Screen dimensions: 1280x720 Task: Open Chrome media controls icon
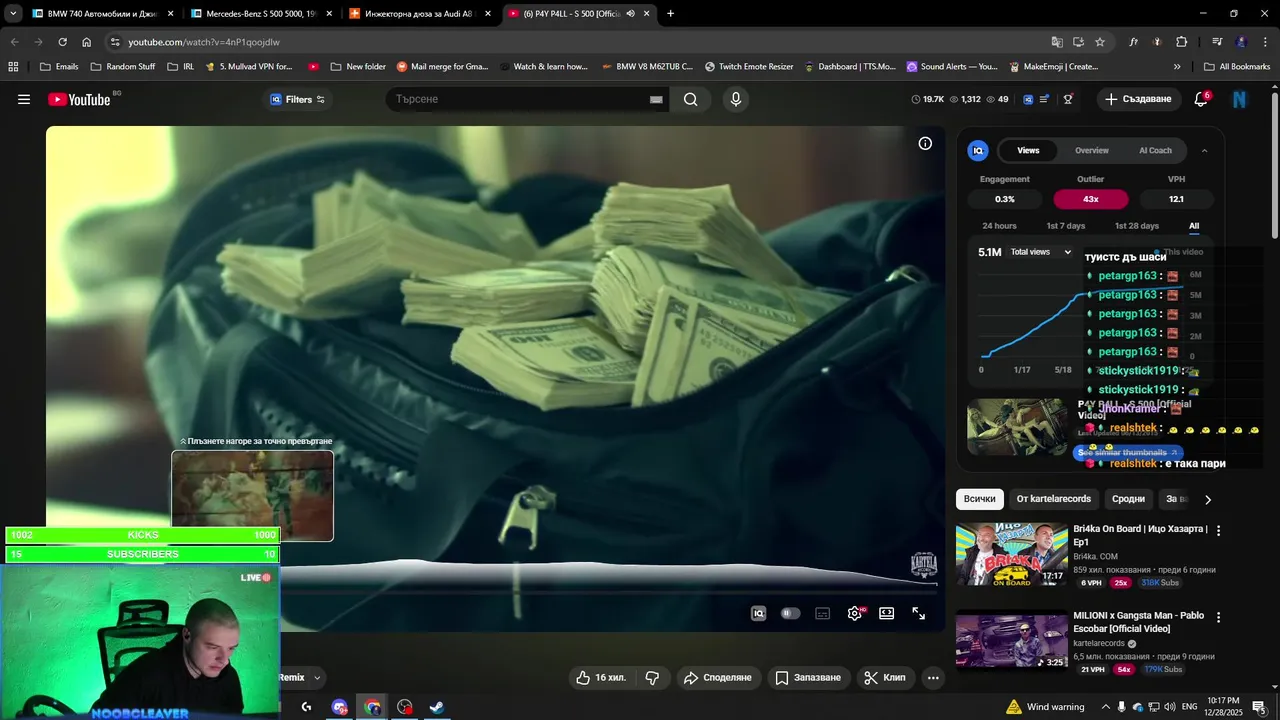(x=1217, y=42)
